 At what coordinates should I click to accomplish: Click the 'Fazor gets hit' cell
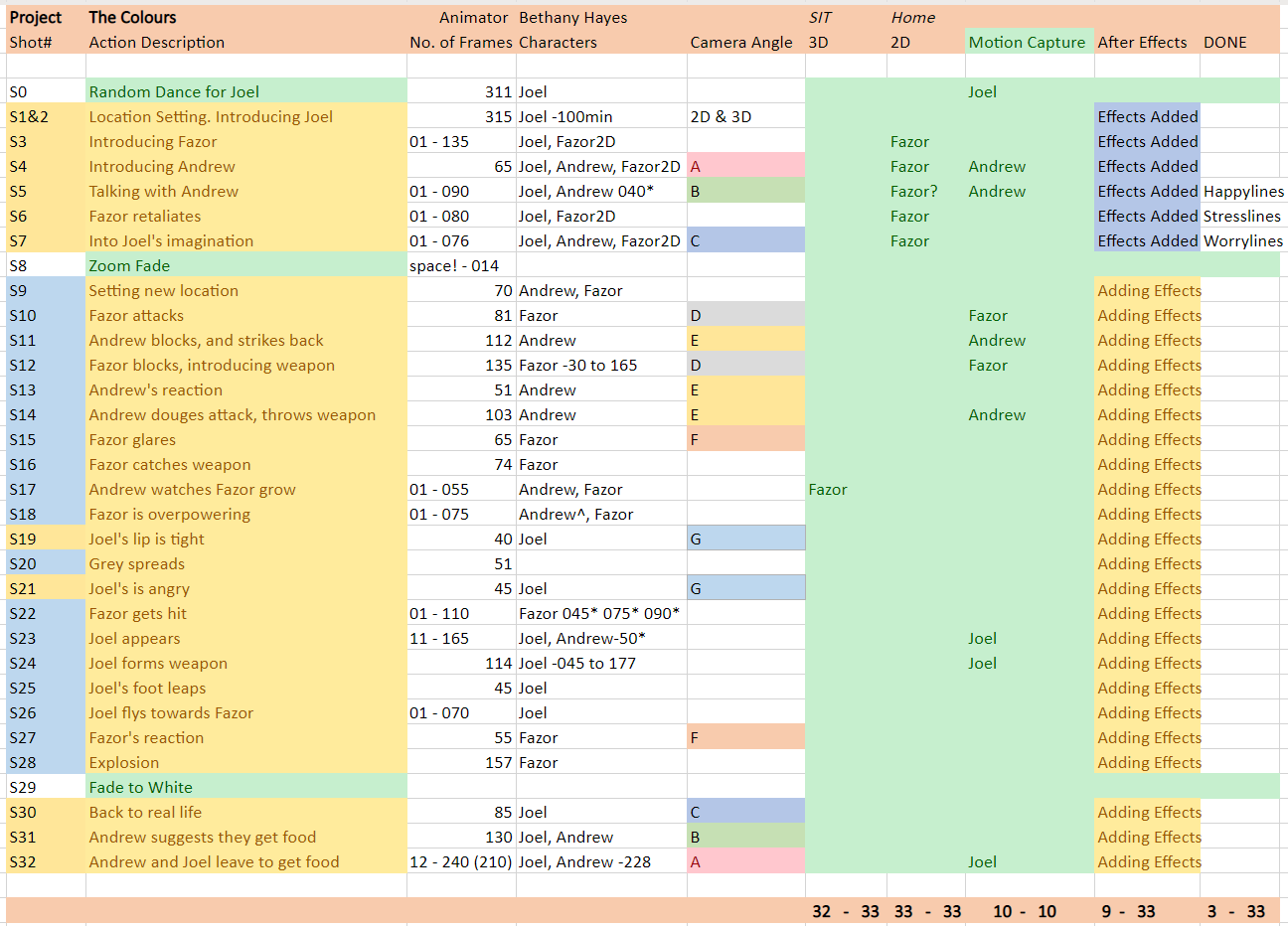246,613
